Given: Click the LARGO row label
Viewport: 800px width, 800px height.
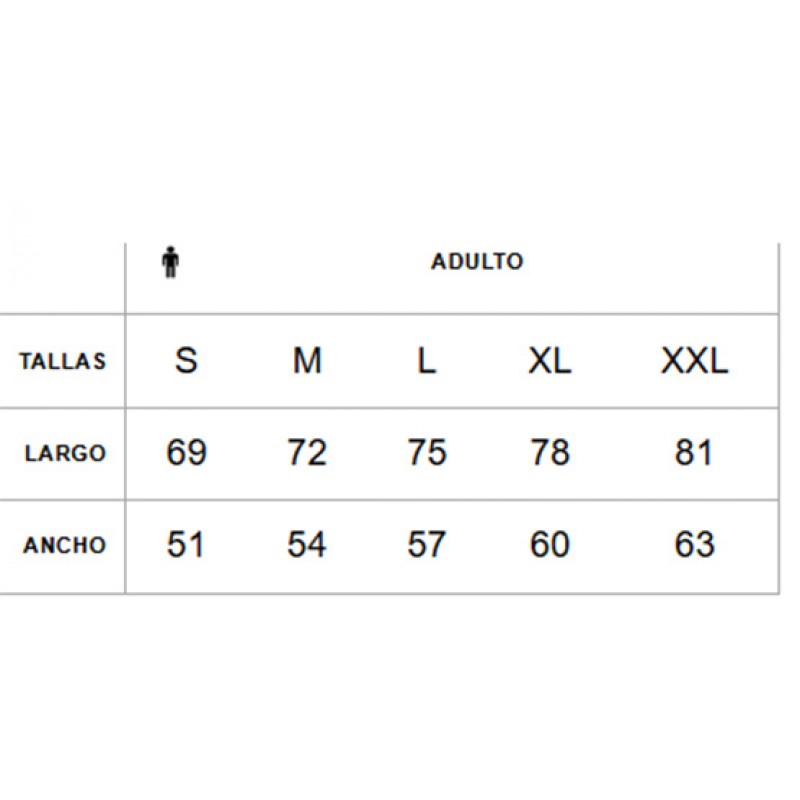Looking at the screenshot, I should click(x=65, y=453).
